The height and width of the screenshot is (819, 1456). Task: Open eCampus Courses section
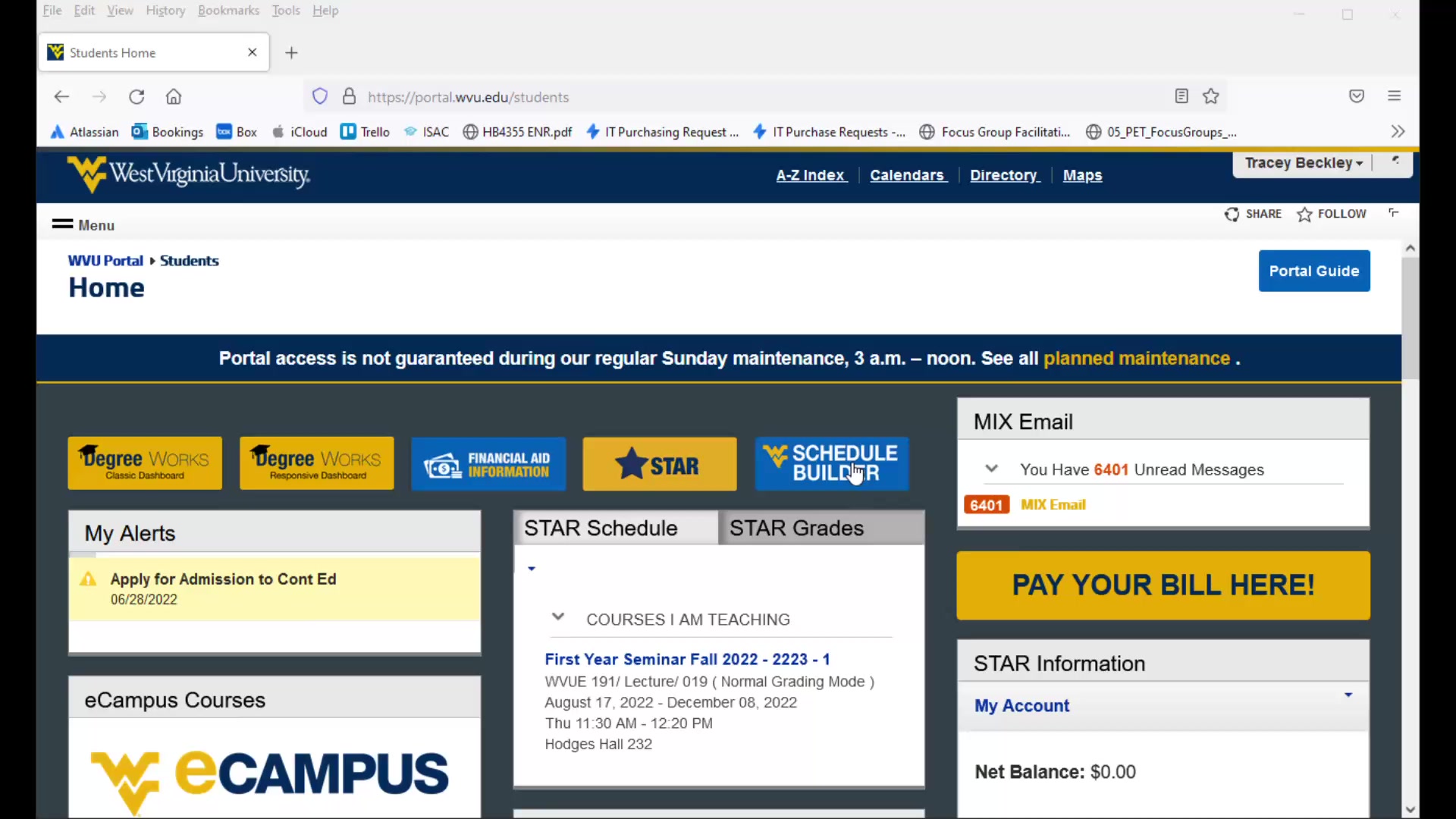click(175, 700)
